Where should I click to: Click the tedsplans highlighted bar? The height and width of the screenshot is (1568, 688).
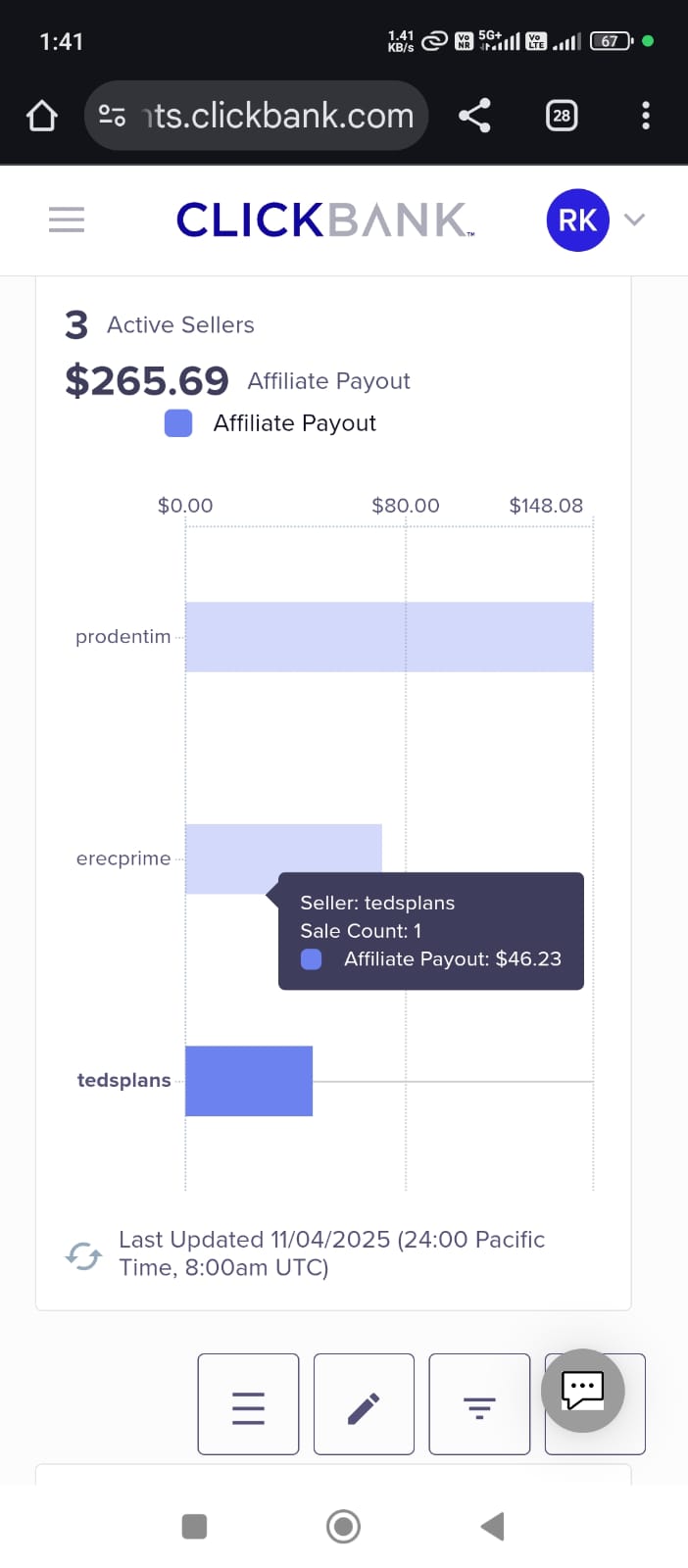(249, 1081)
